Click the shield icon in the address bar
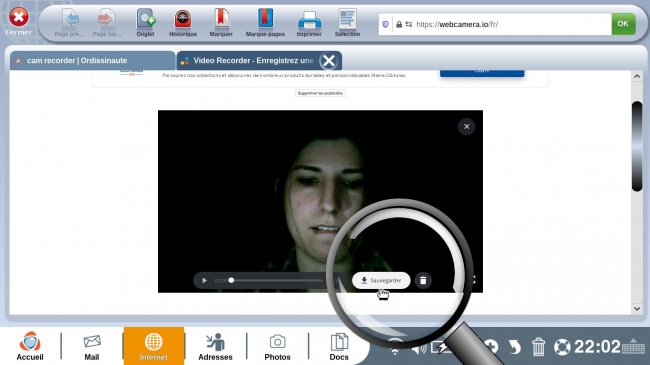 [385, 24]
